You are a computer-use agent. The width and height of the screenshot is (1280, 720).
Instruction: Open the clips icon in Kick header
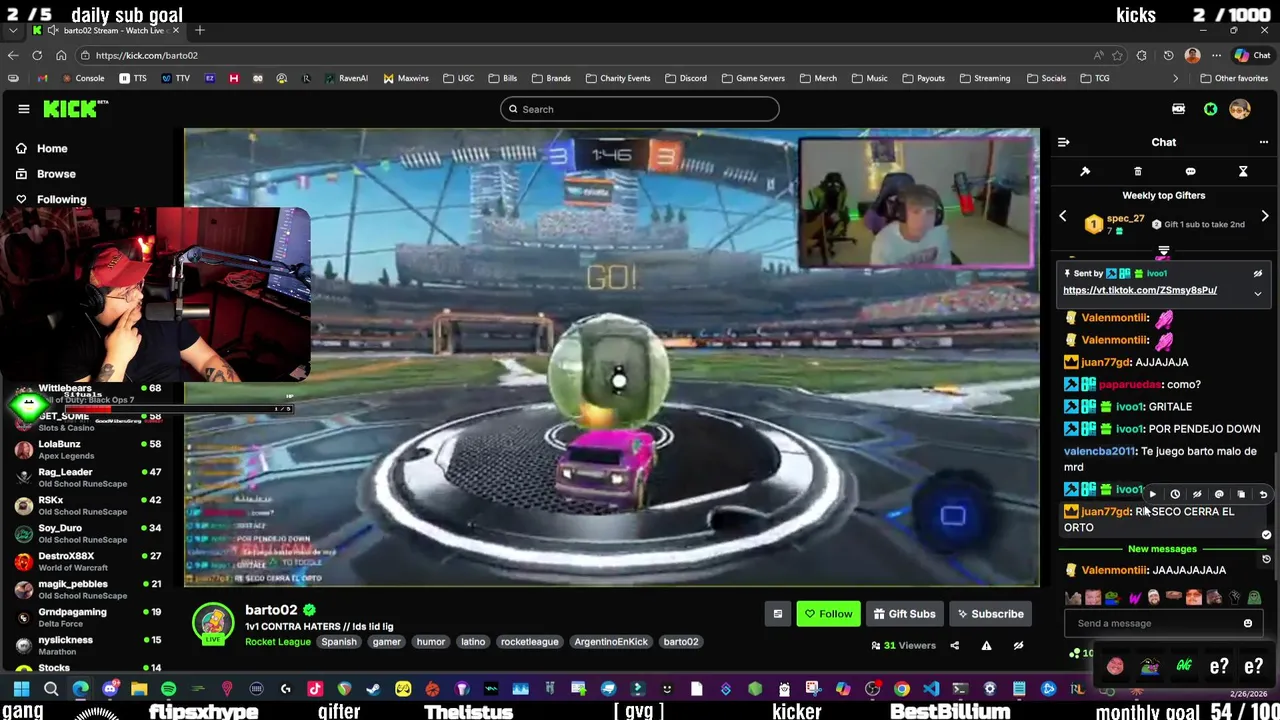coord(1178,109)
